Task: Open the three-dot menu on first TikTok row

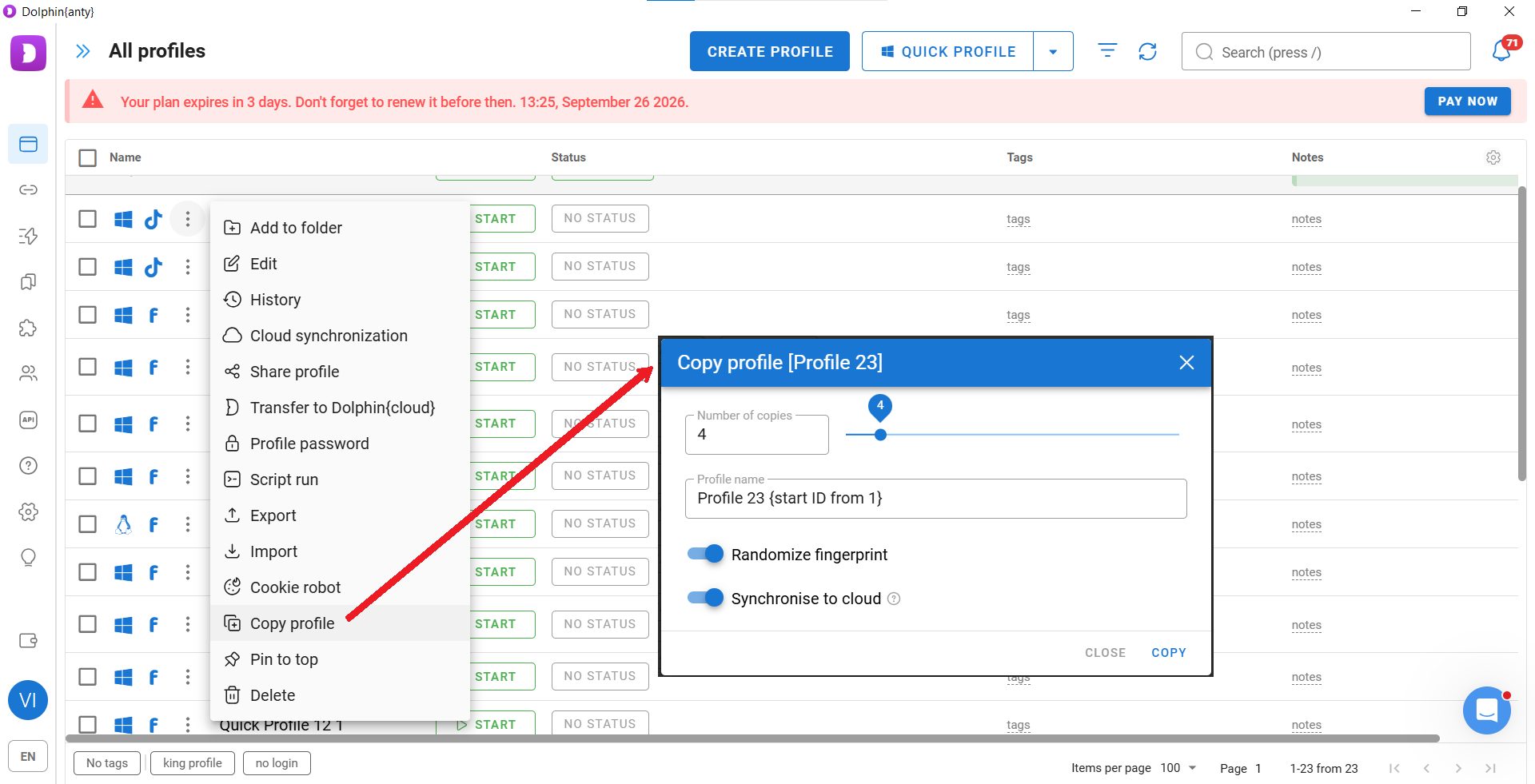Action: point(188,219)
